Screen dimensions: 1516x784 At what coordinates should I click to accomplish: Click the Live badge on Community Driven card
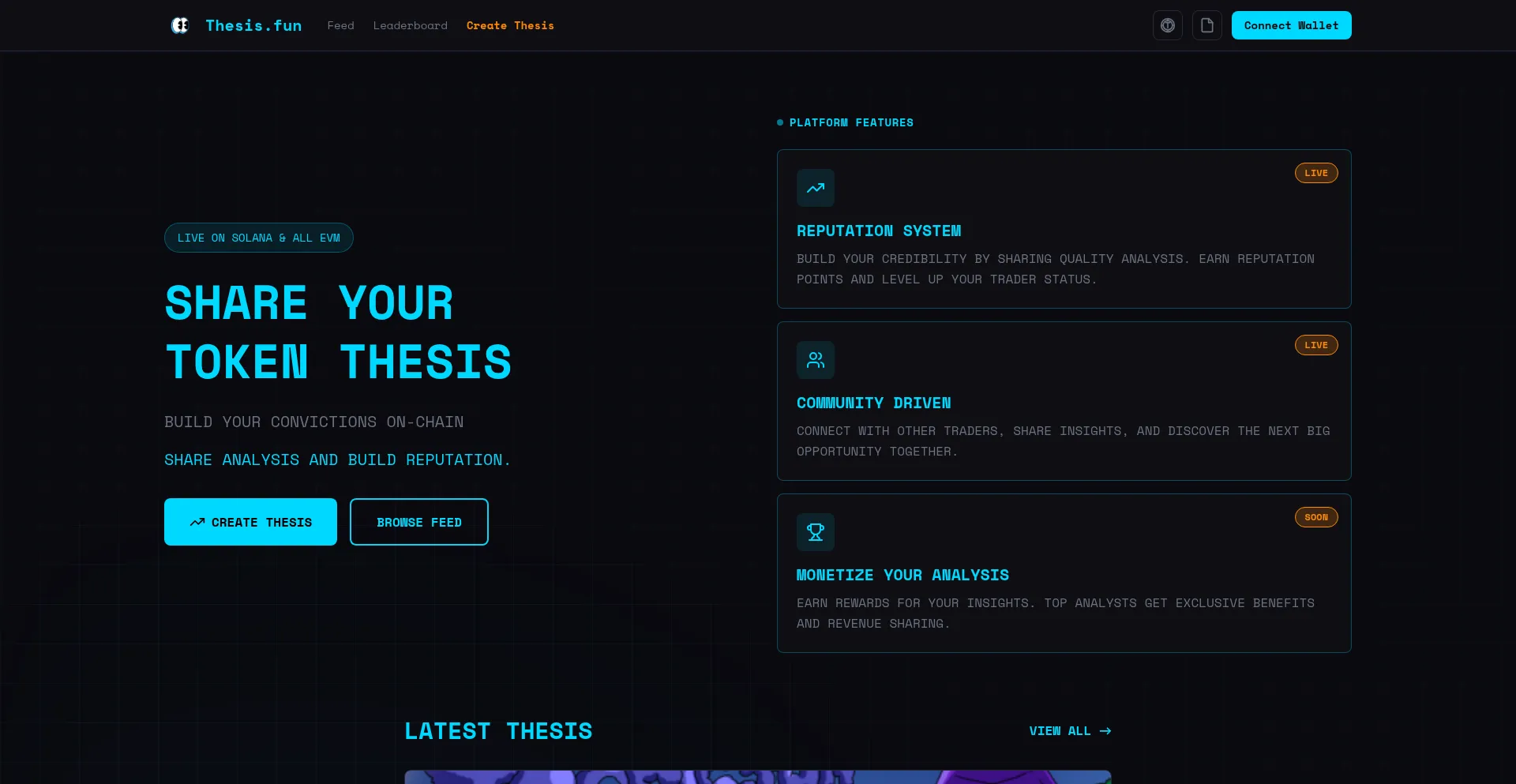click(x=1315, y=345)
